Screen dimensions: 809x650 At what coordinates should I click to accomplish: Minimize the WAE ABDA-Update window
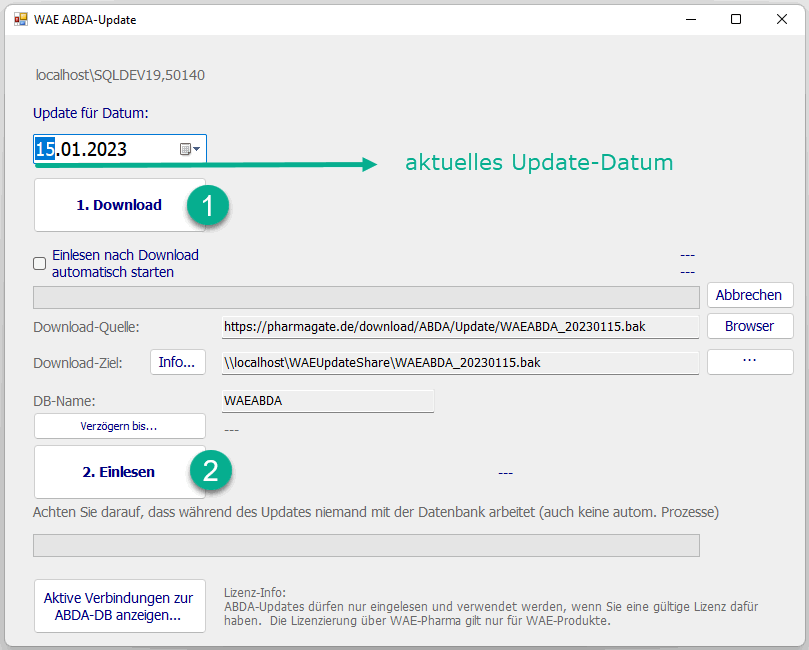tap(691, 20)
